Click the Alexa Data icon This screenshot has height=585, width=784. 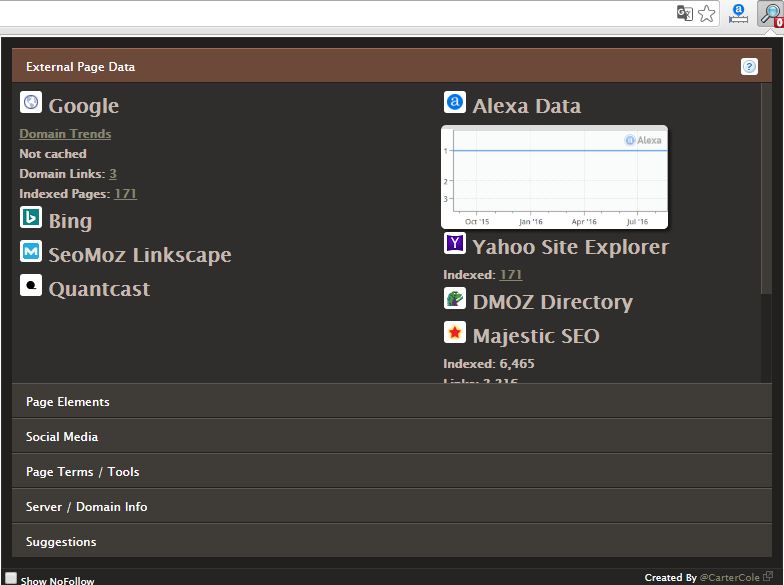(455, 102)
